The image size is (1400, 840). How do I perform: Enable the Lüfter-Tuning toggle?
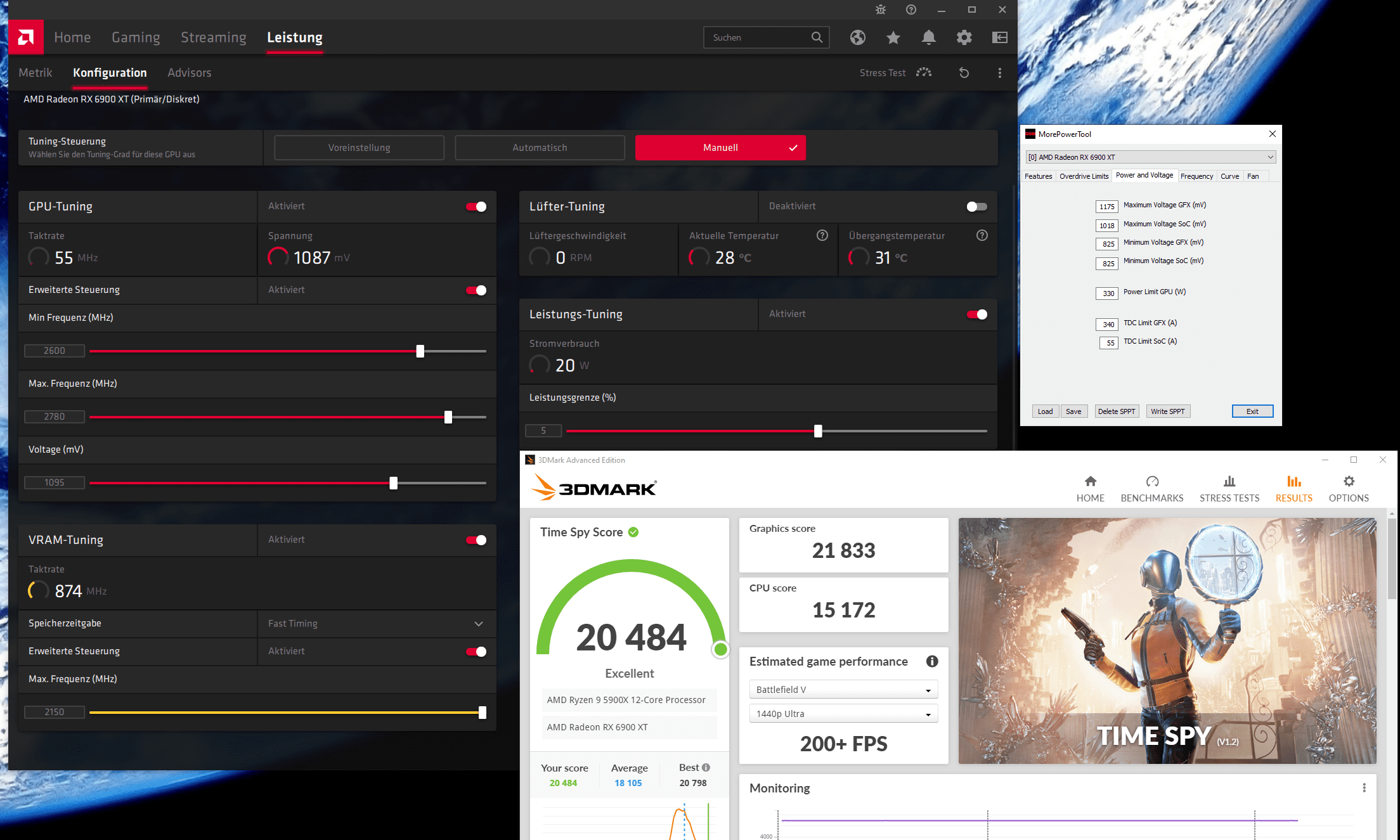click(x=976, y=207)
